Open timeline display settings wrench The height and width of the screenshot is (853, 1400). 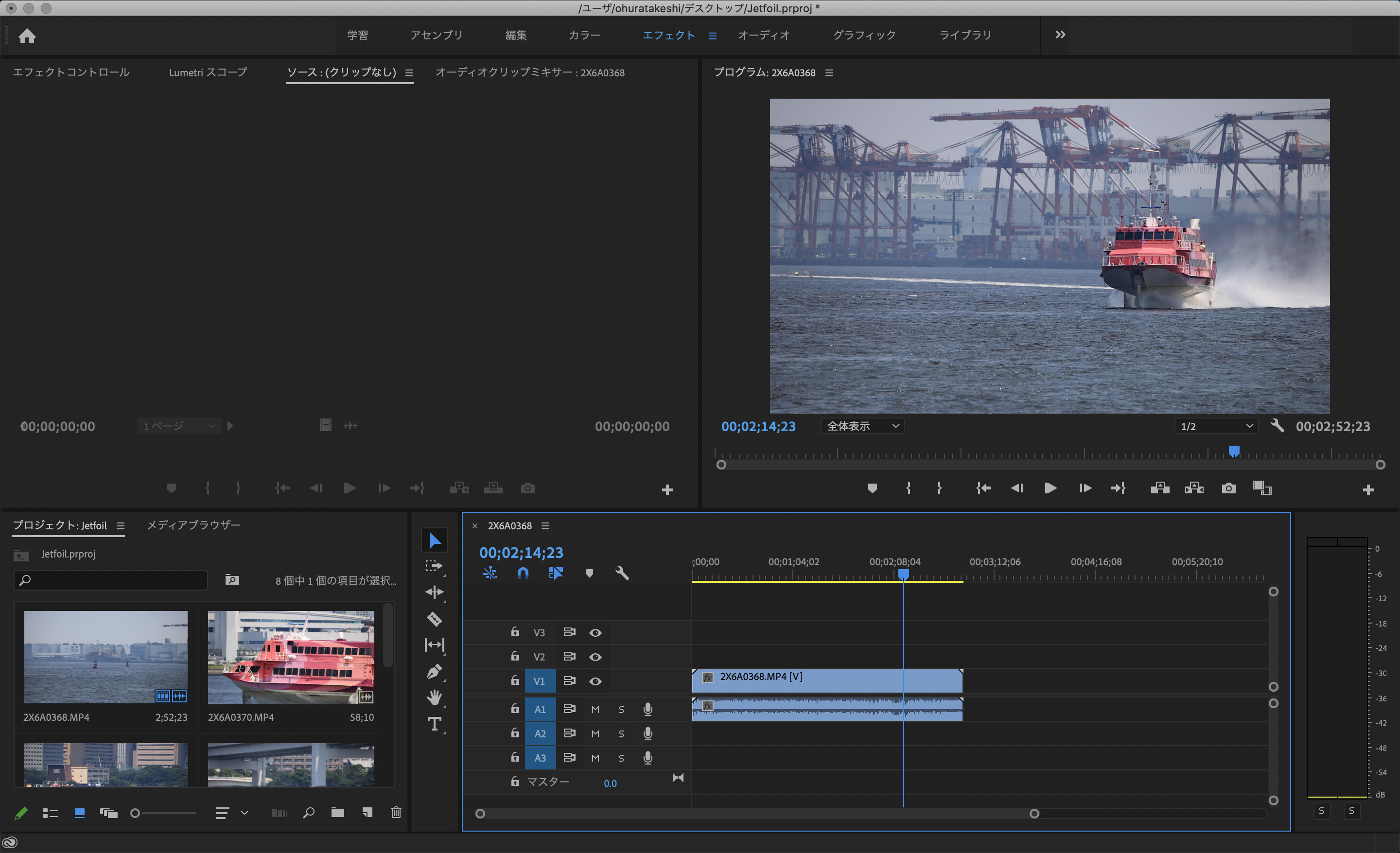pos(622,573)
